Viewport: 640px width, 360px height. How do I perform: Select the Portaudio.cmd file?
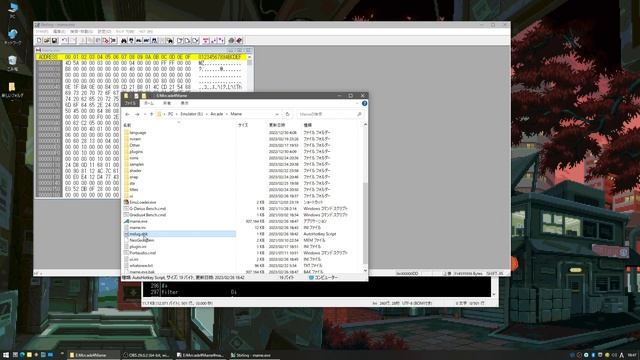coord(143,253)
